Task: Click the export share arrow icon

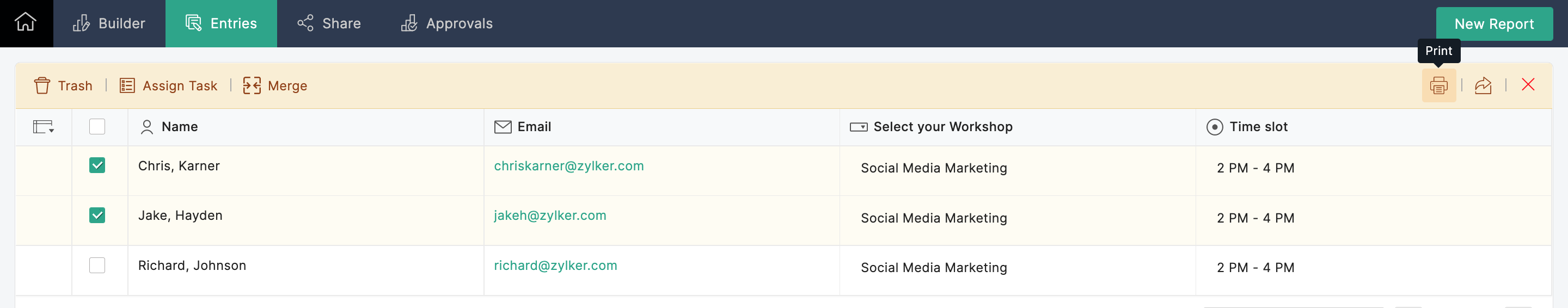Action: click(1483, 85)
